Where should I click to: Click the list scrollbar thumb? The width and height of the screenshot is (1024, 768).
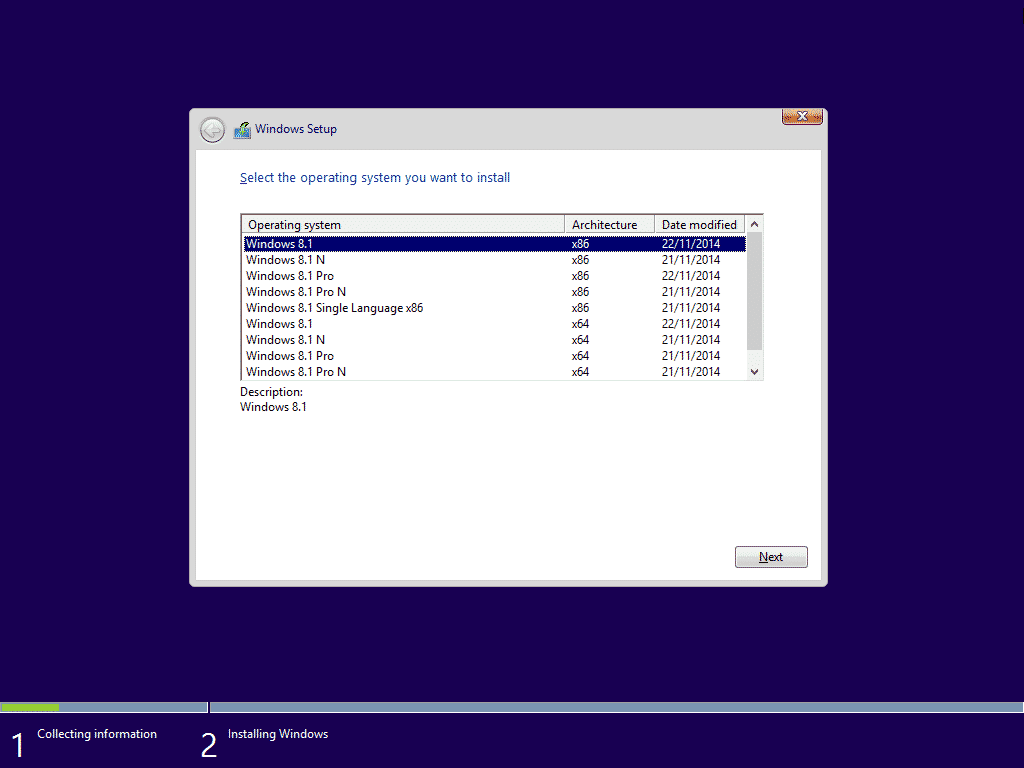pos(754,290)
